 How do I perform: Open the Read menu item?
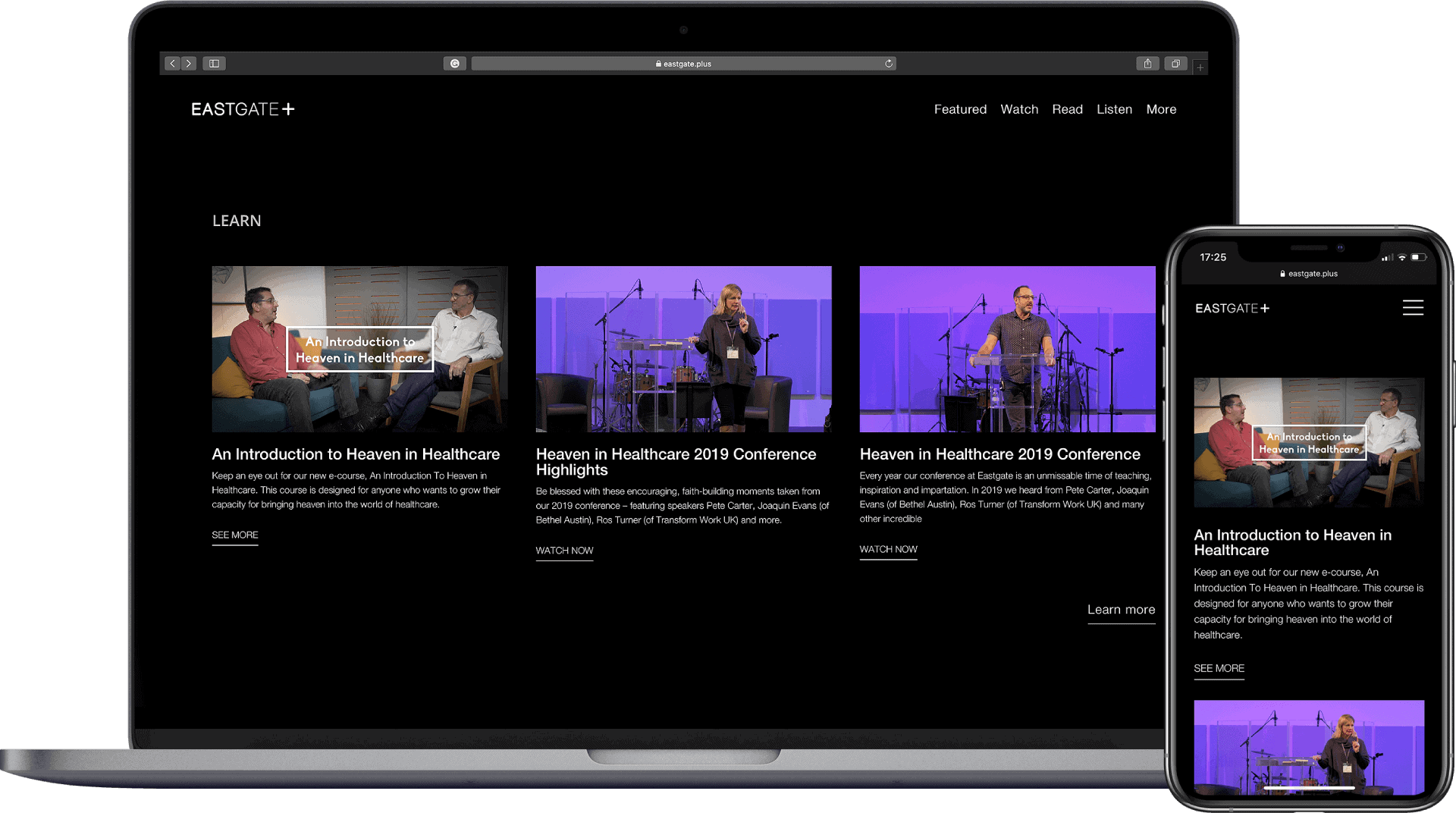coord(1067,109)
